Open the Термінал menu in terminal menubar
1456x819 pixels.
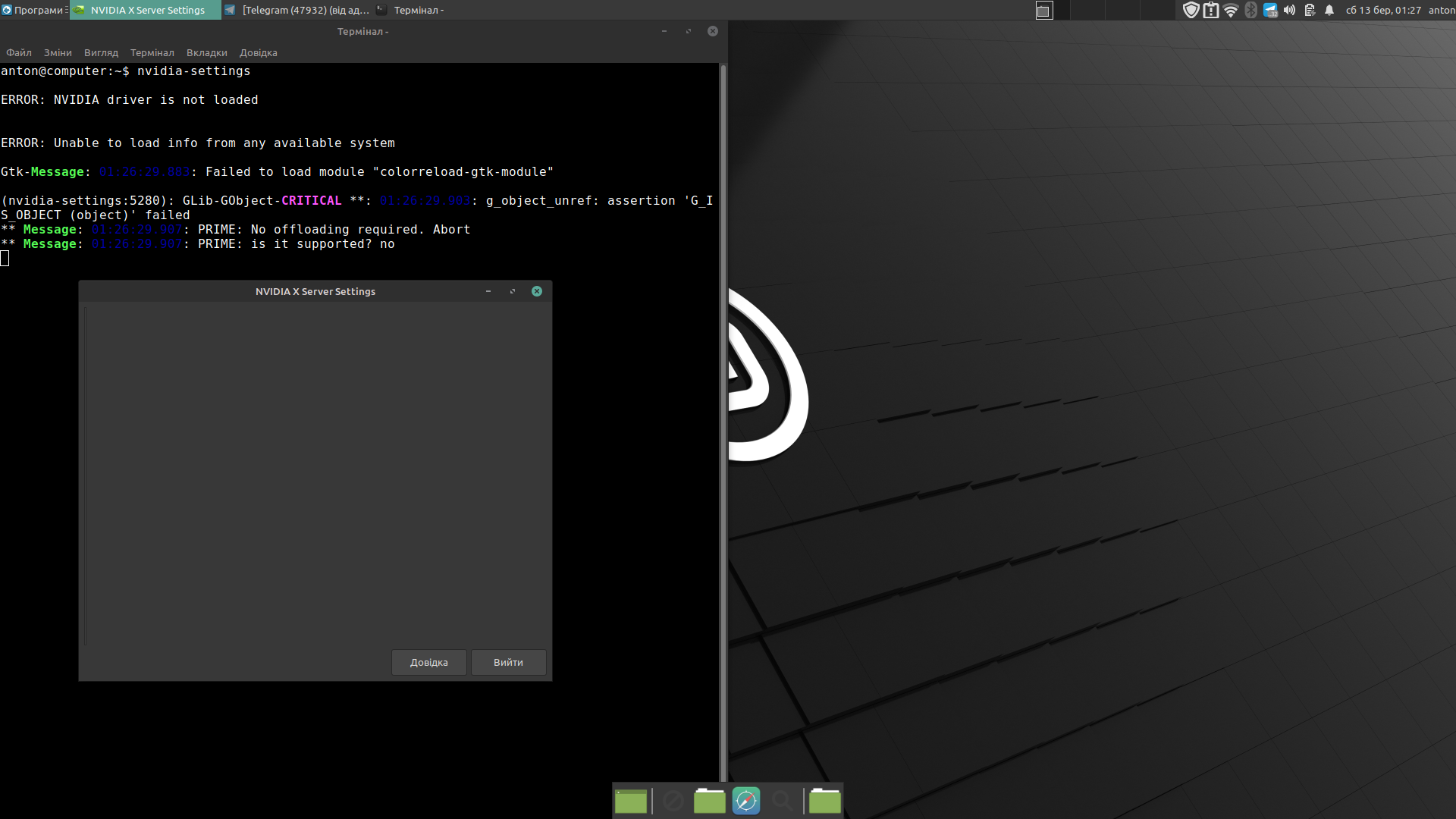pyautogui.click(x=152, y=52)
